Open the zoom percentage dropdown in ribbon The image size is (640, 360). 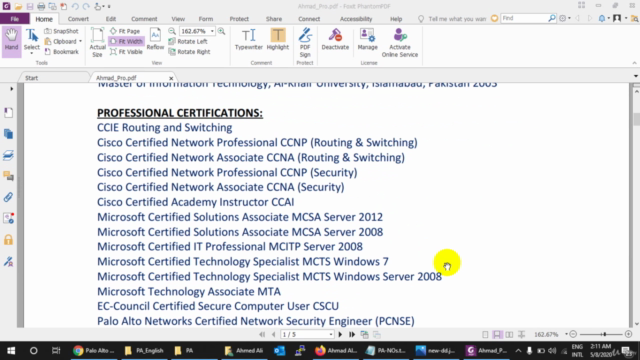coord(212,31)
